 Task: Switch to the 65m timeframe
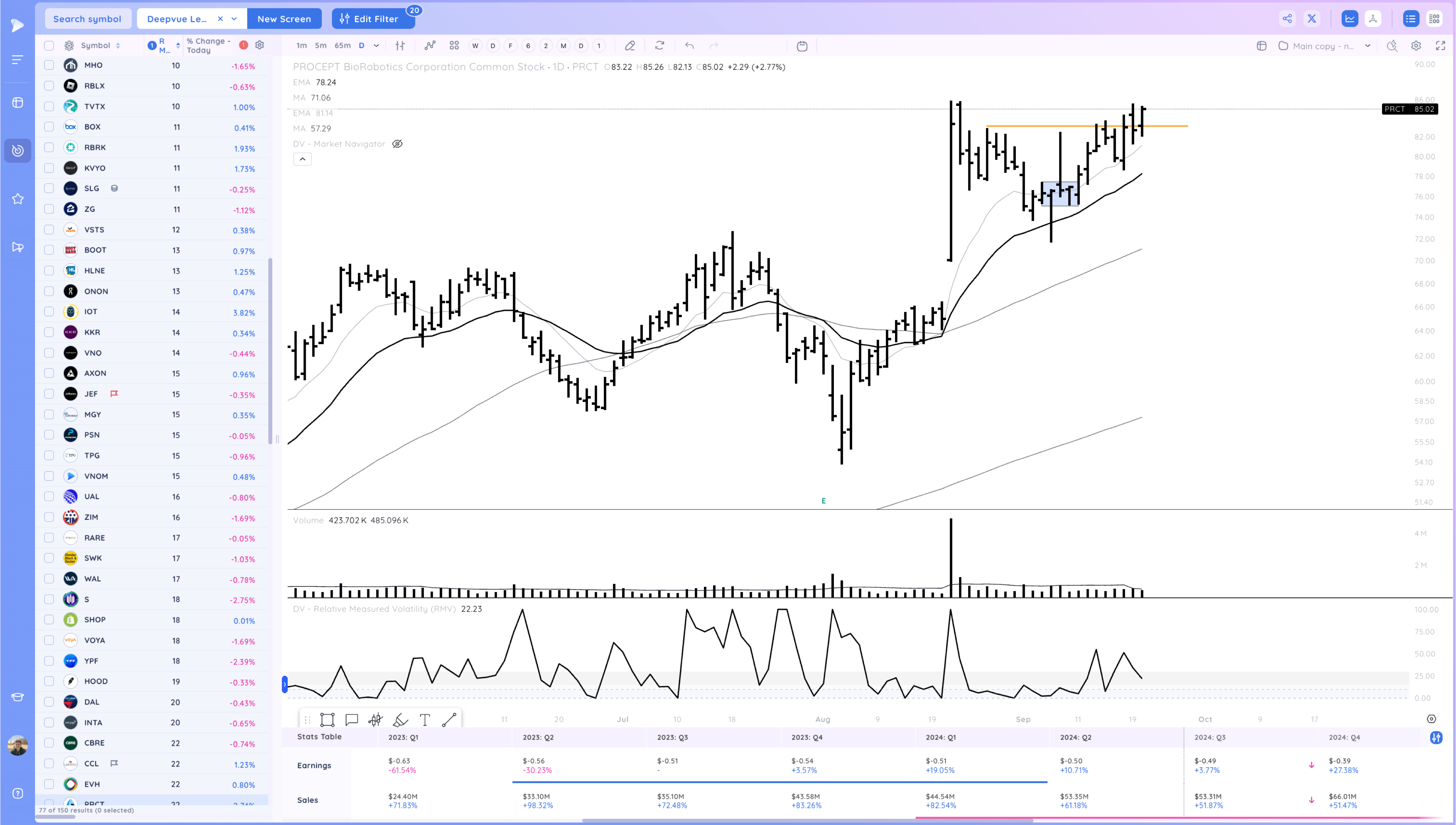pos(342,46)
